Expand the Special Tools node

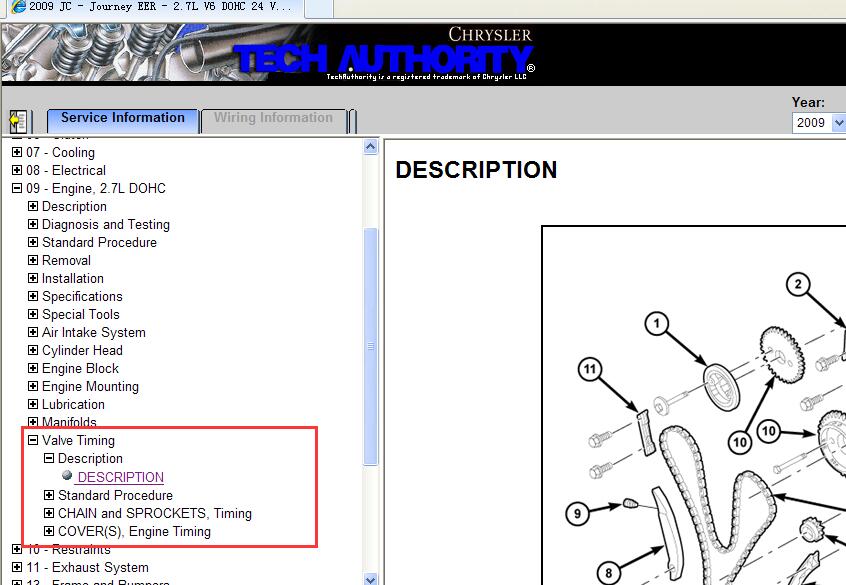click(x=33, y=314)
